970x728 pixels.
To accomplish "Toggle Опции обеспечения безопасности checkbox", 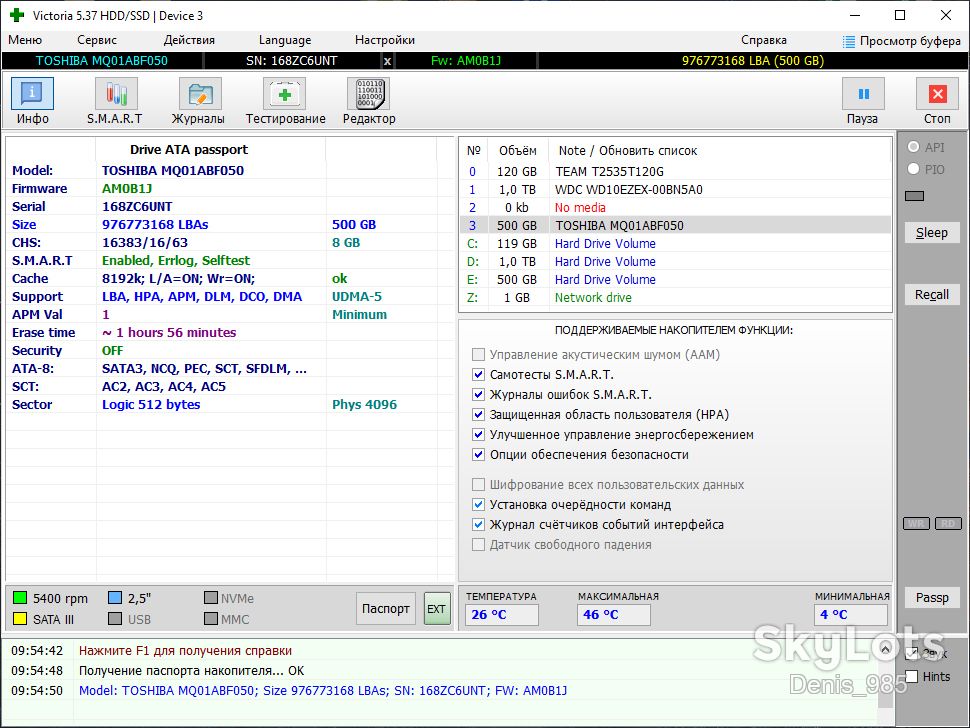I will [x=478, y=454].
